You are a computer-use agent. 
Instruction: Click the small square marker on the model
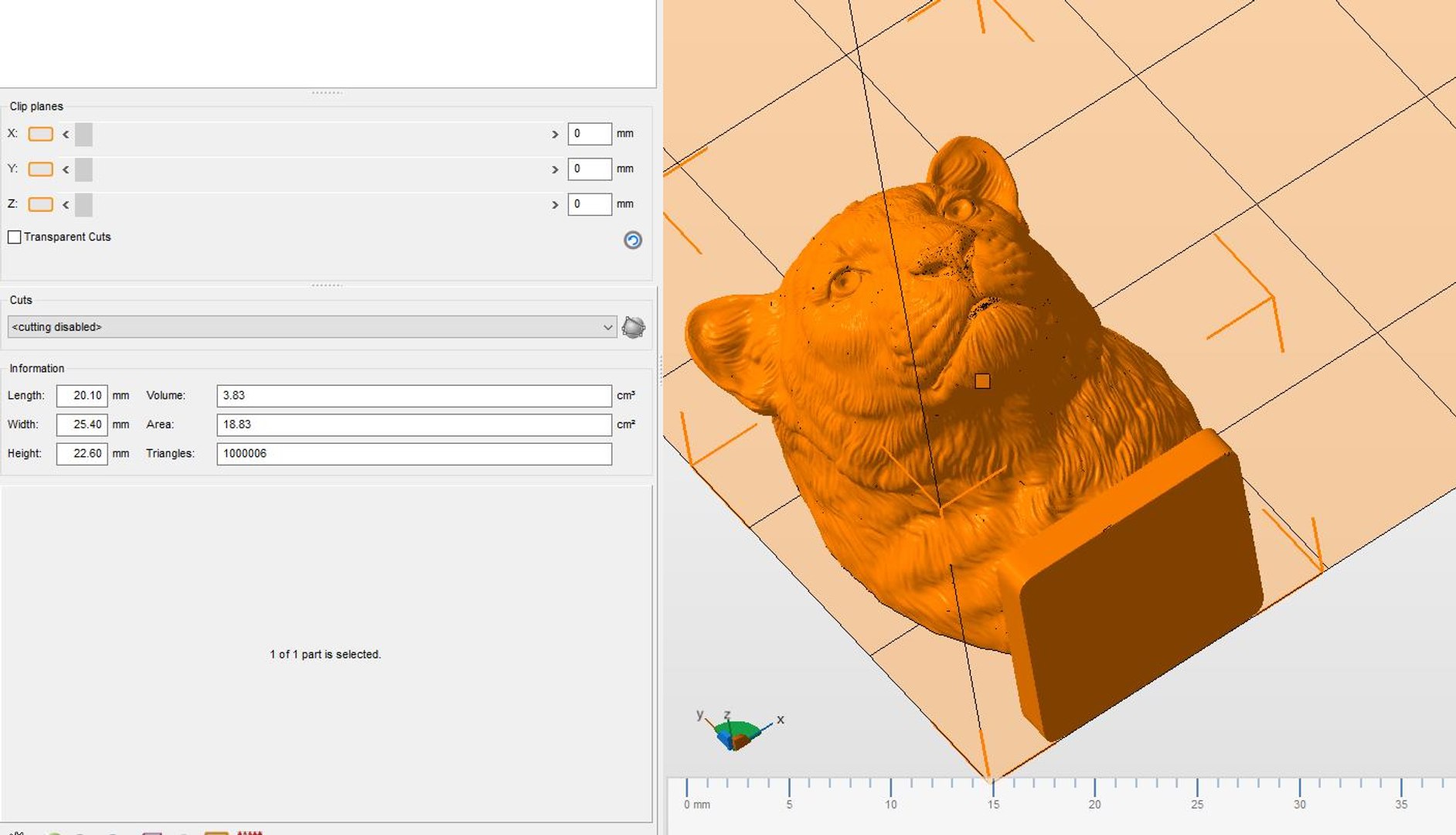[982, 381]
